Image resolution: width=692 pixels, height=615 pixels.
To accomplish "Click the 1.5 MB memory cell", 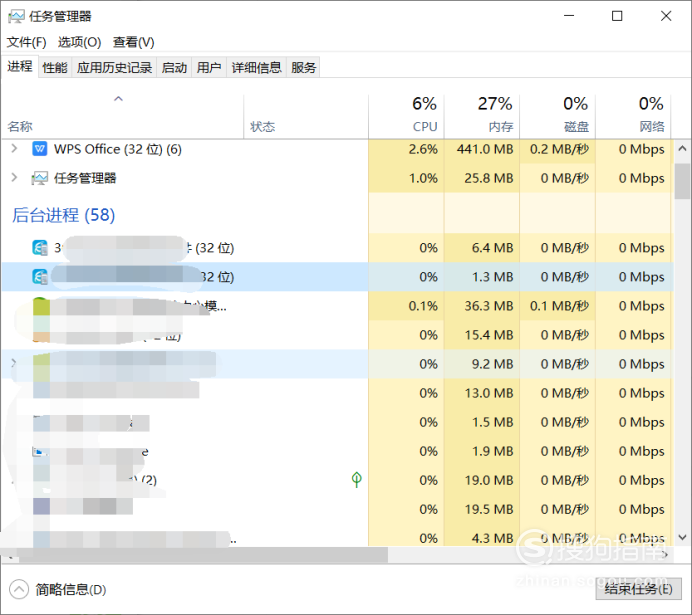I will pos(481,422).
